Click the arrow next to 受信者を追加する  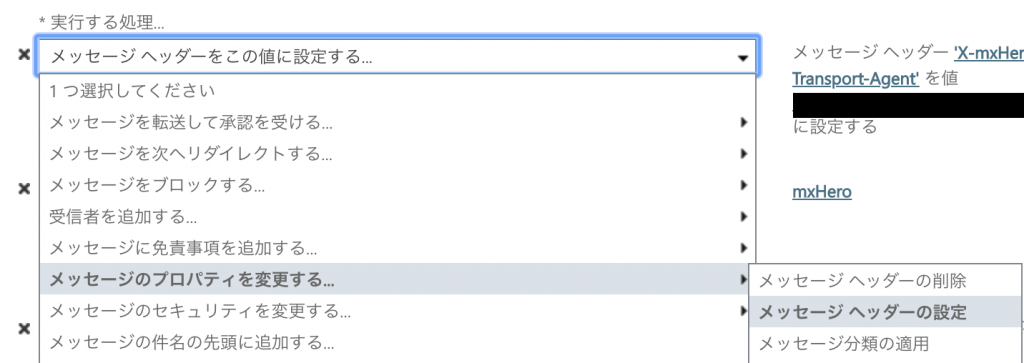tap(743, 216)
